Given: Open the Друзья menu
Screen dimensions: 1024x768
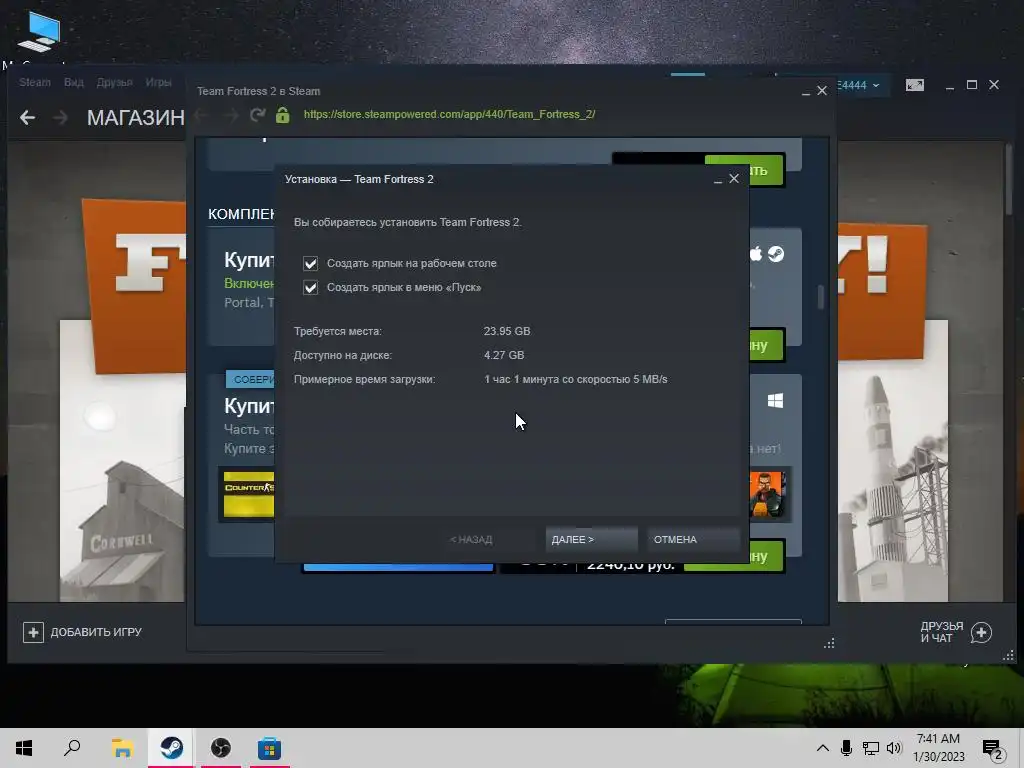Looking at the screenshot, I should coord(114,82).
